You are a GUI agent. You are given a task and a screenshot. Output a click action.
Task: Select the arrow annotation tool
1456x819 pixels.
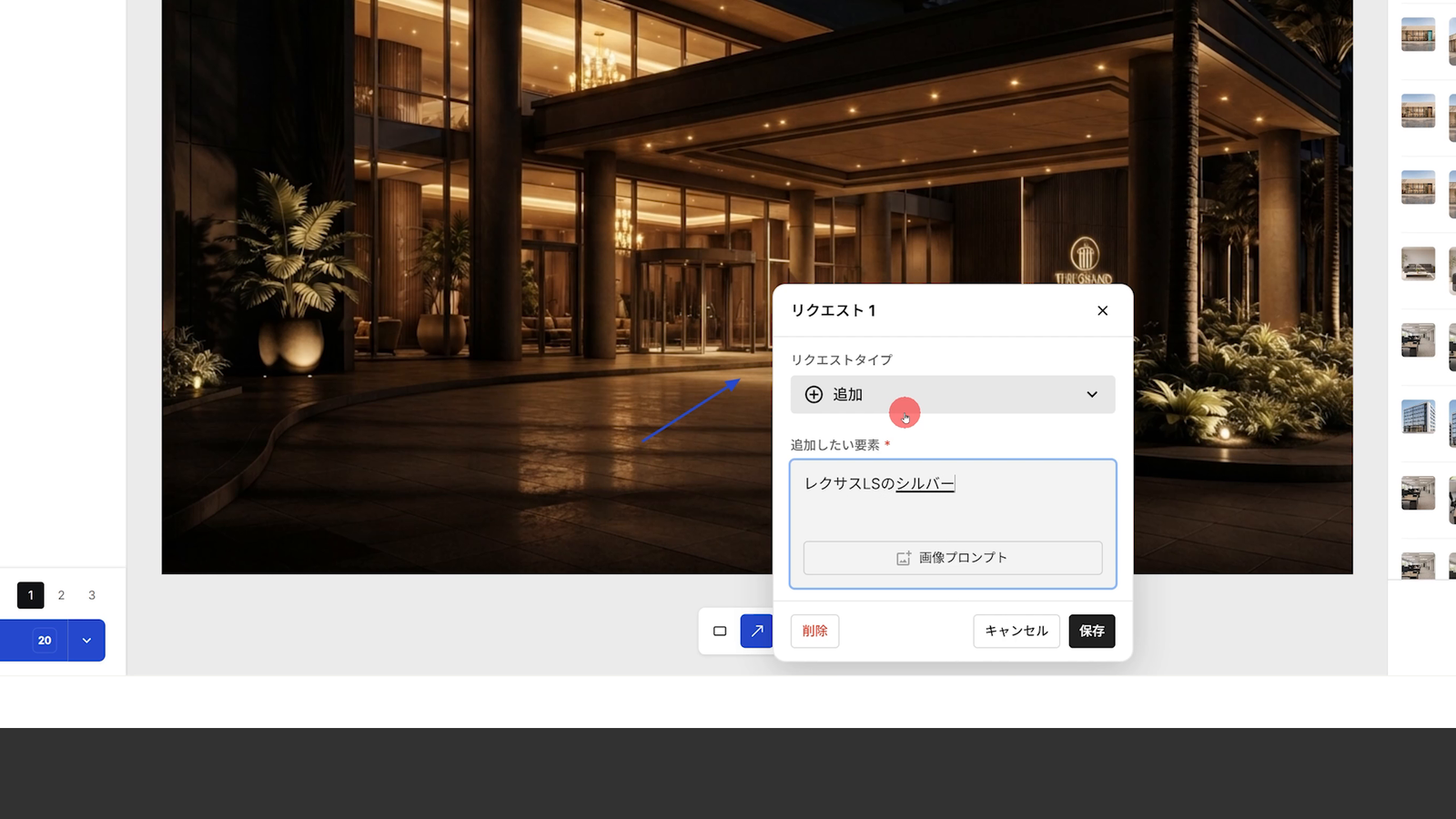coord(756,631)
